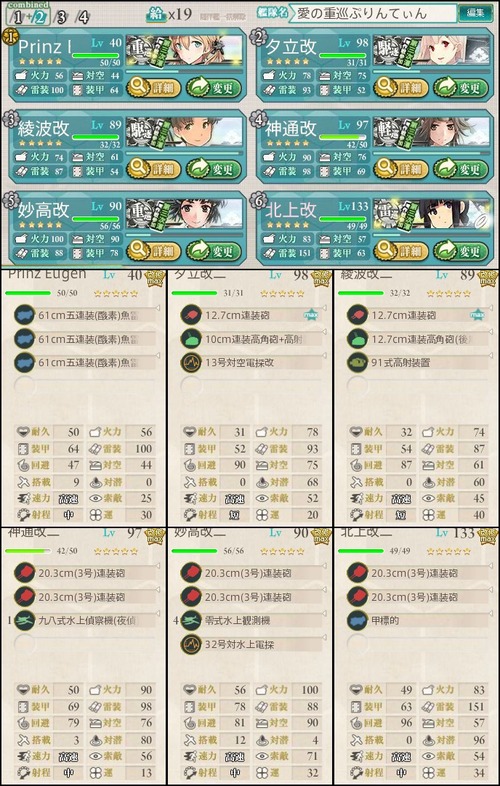
Task: Click 変更 change button for 綾波改
Action: point(213,169)
